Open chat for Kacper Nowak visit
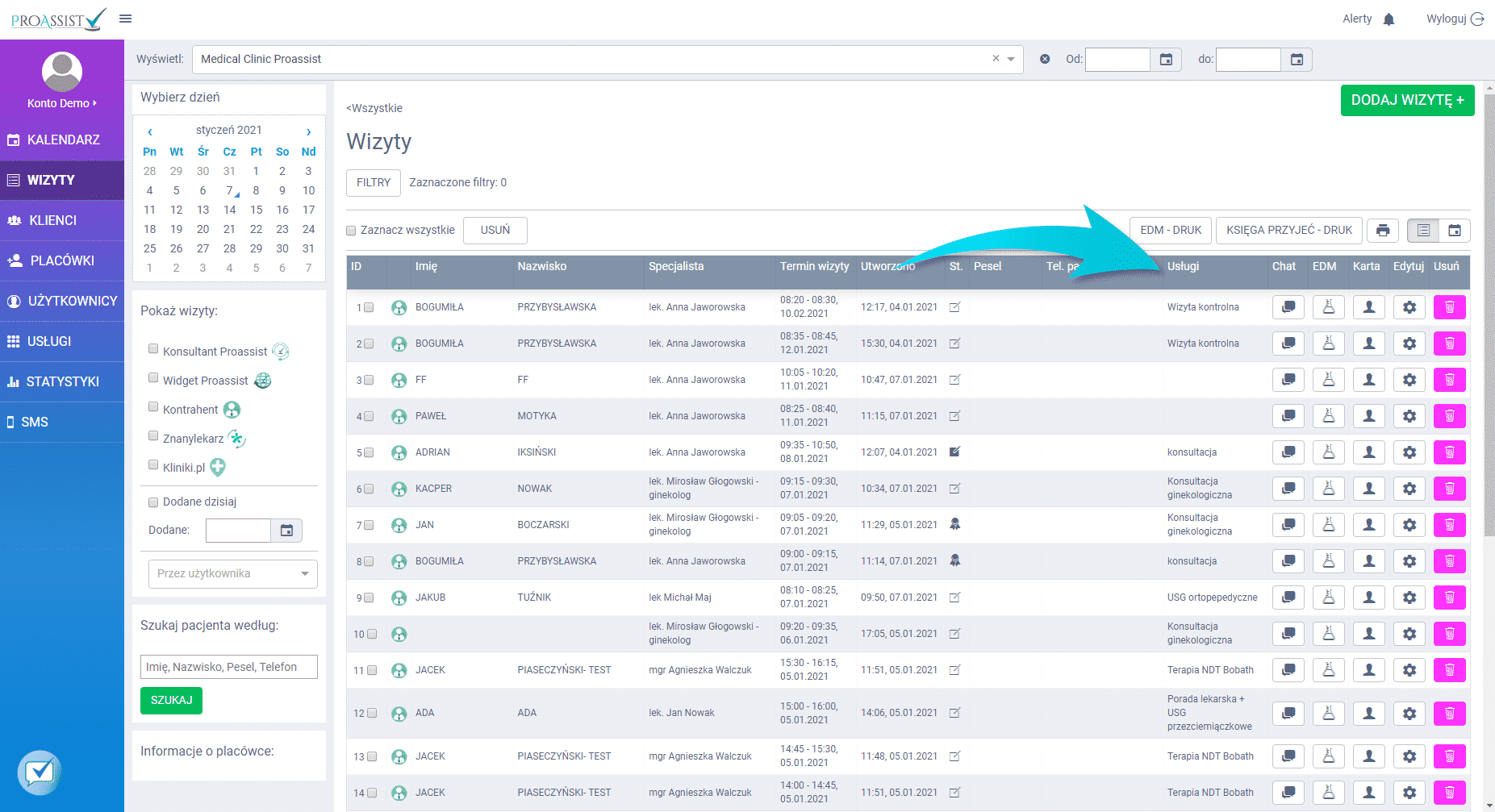Viewport: 1495px width, 812px height. (1288, 489)
